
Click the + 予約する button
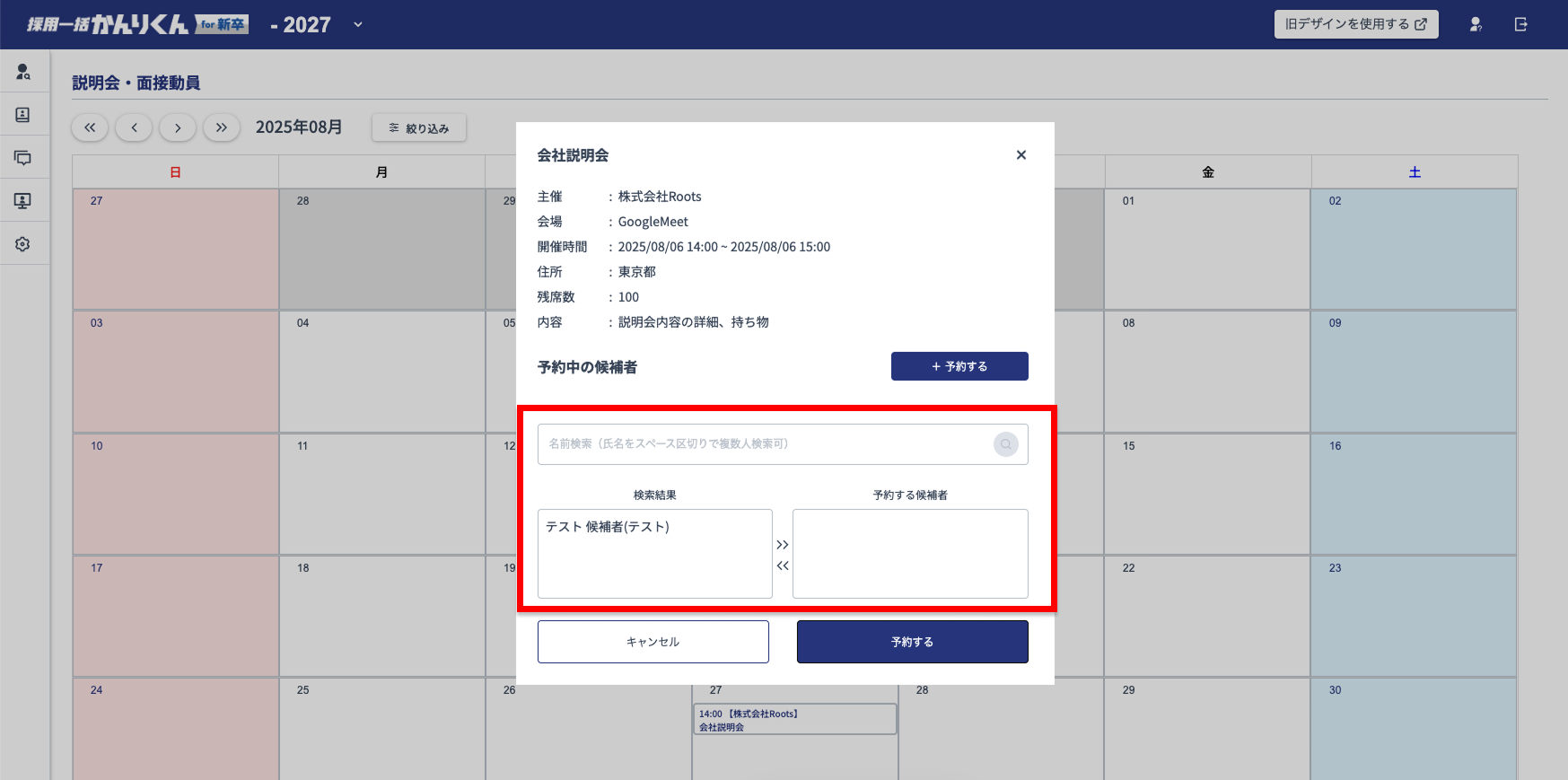click(959, 366)
